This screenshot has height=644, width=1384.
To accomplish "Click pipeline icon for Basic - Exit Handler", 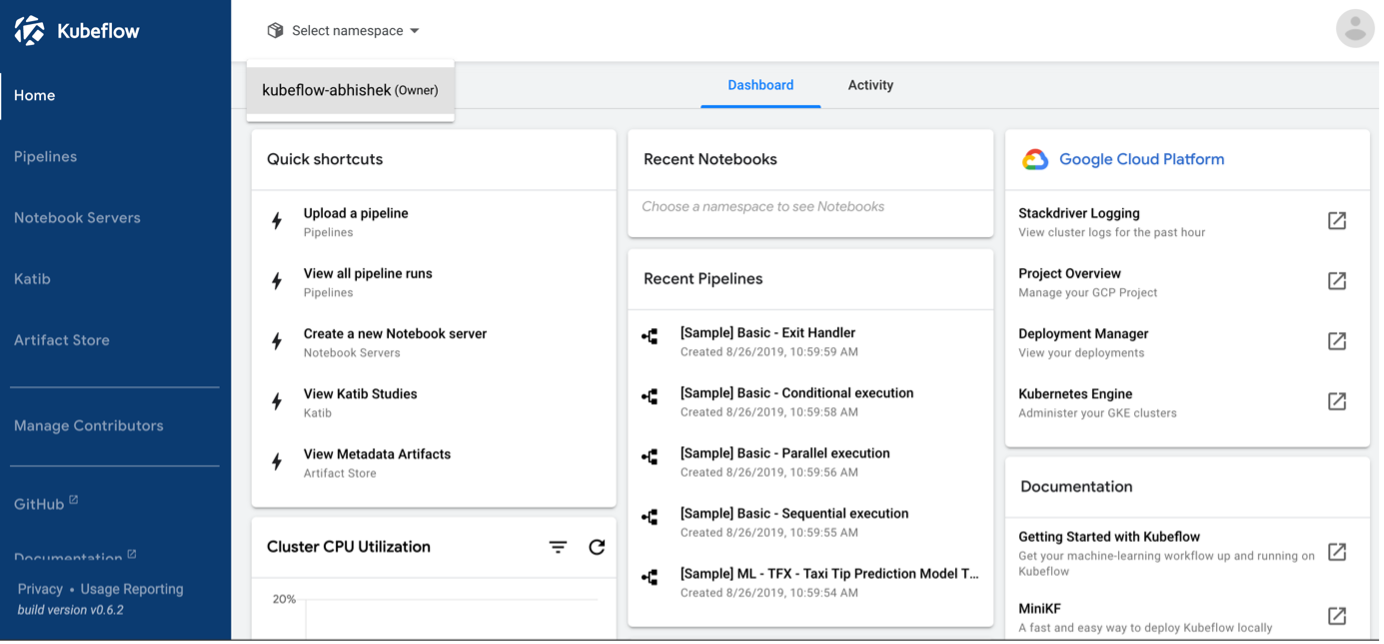I will 650,337.
